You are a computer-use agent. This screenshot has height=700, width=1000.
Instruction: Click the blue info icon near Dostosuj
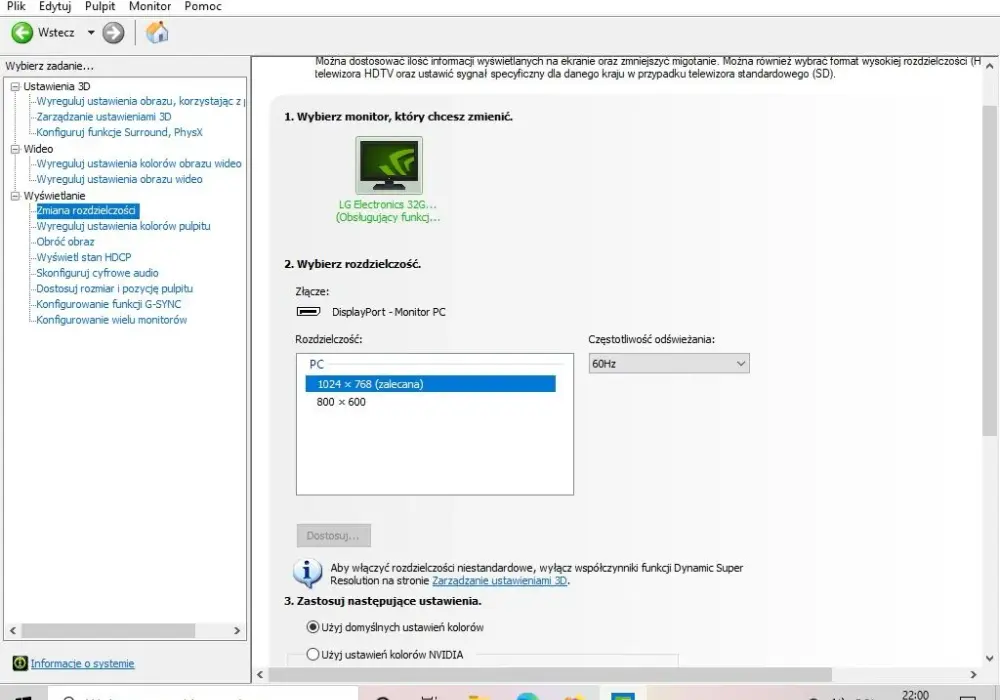pos(307,572)
